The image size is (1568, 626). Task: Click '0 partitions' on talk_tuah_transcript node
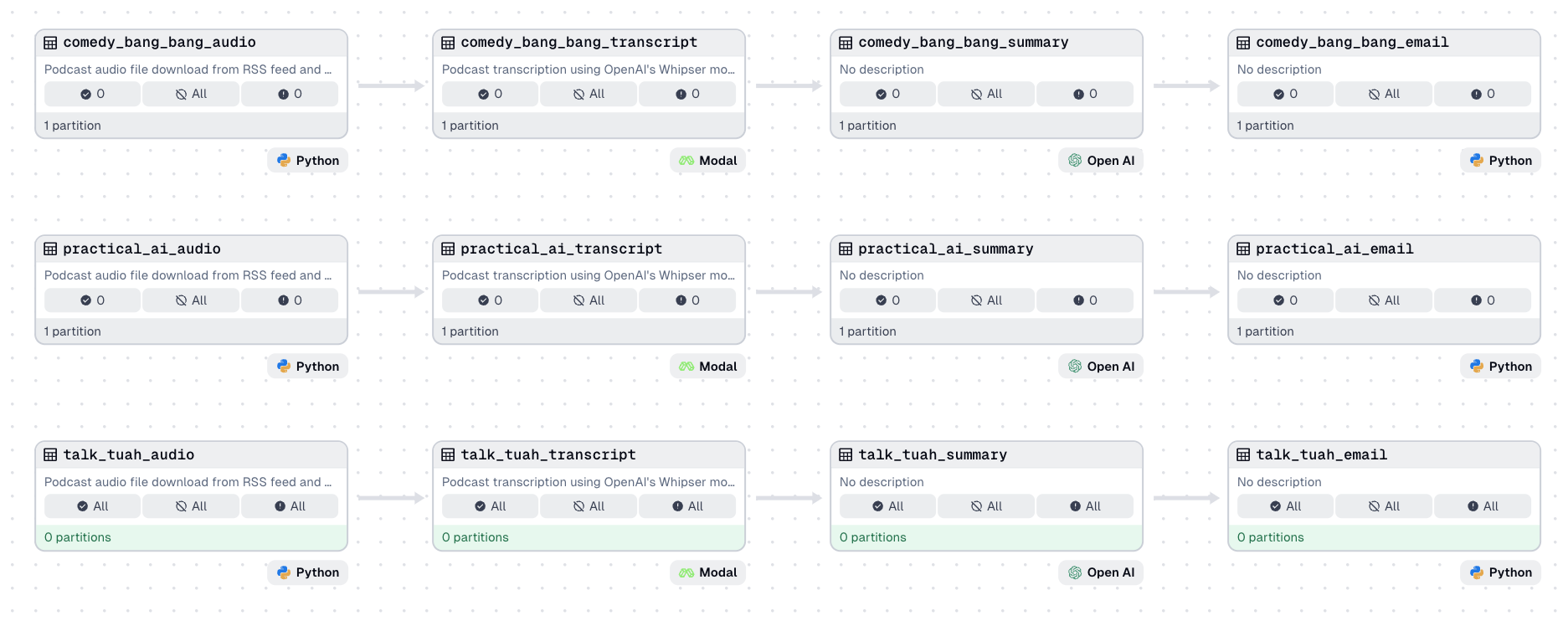(x=476, y=537)
